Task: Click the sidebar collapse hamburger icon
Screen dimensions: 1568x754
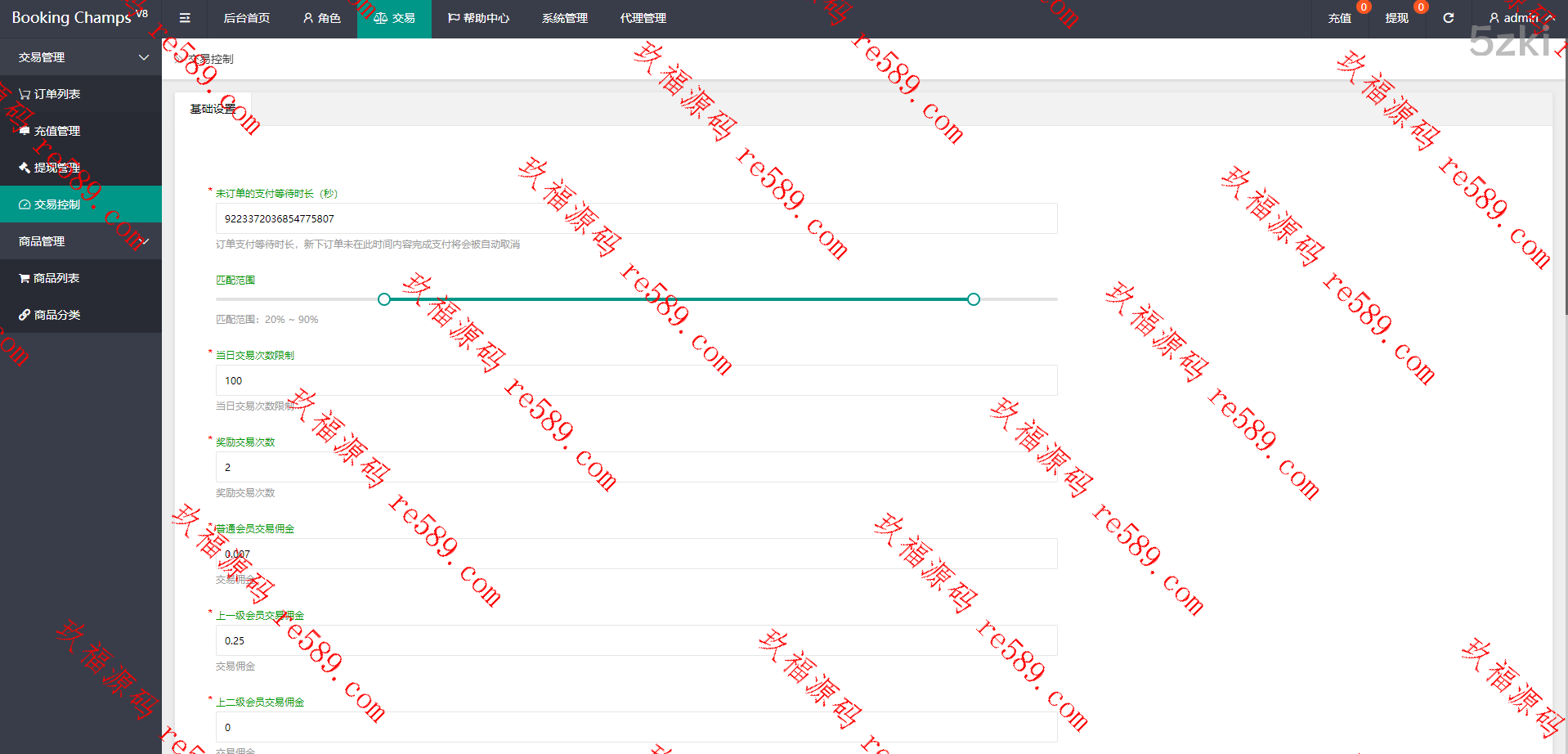Action: 185,18
